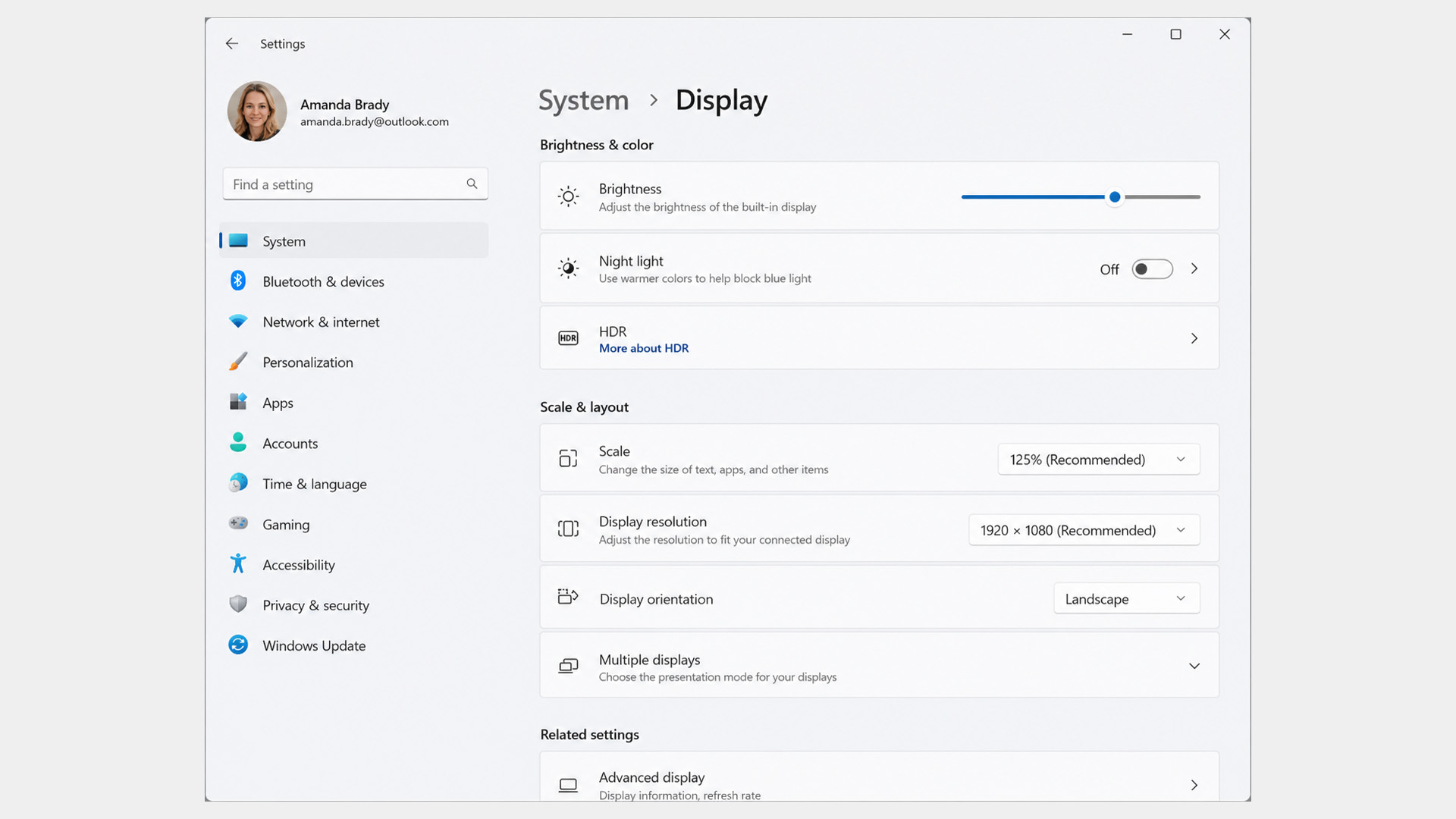Open the Display orientation Landscape dropdown
1456x819 pixels.
pos(1127,599)
